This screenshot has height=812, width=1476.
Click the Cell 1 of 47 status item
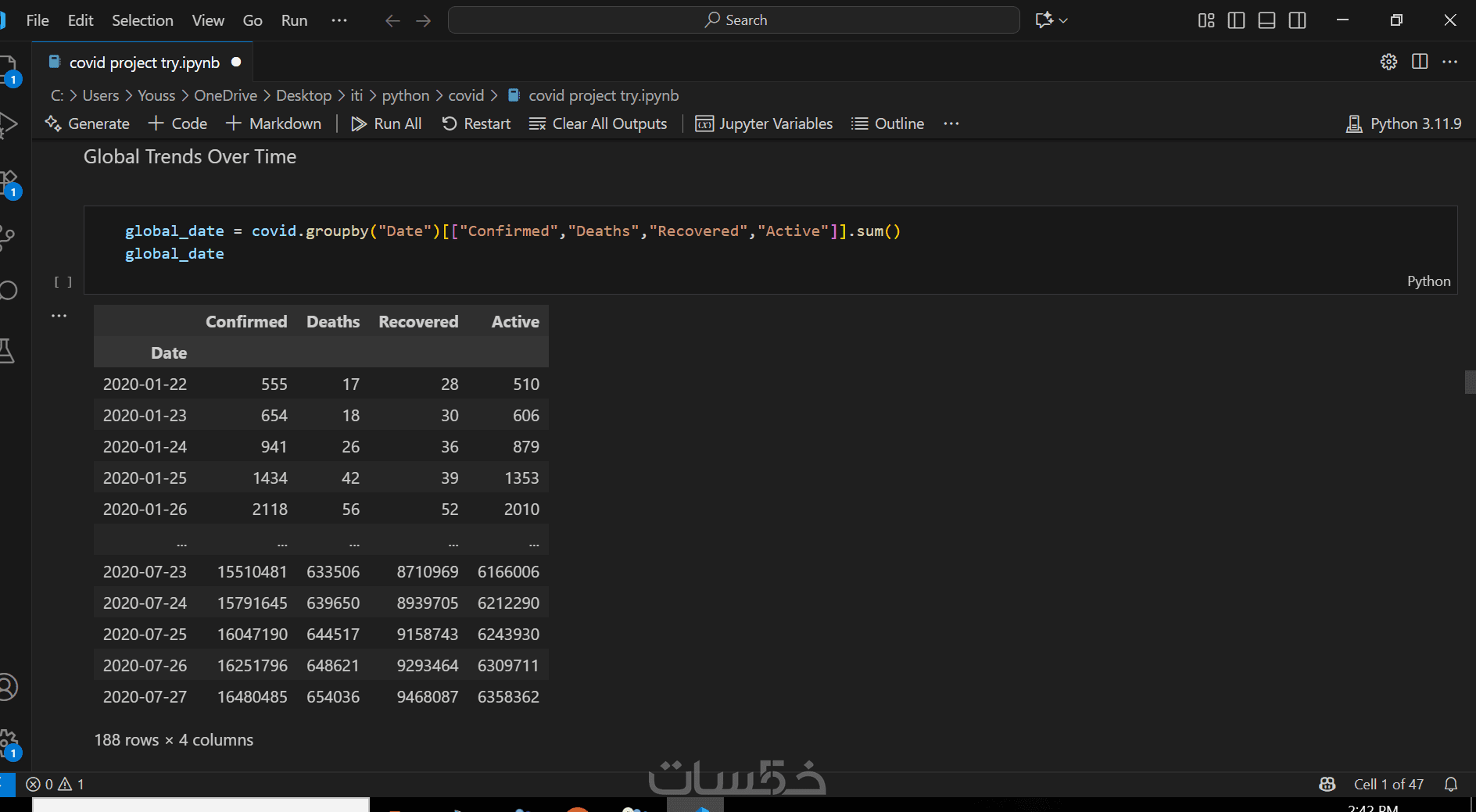coord(1388,784)
